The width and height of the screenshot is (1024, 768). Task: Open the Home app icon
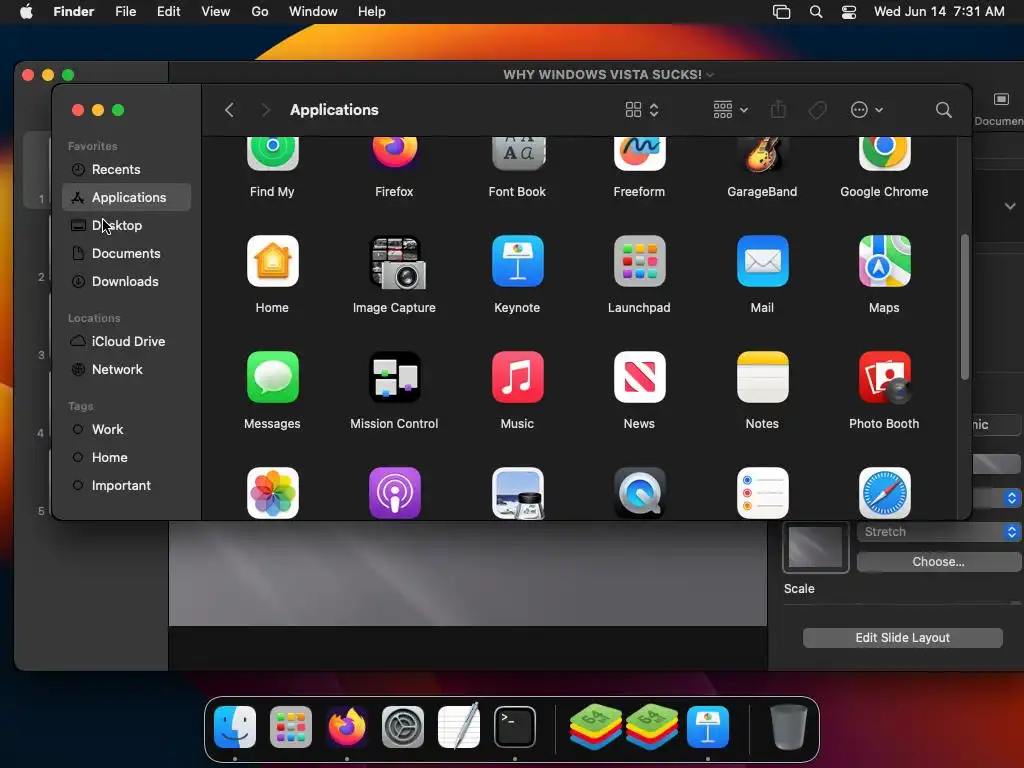point(272,261)
